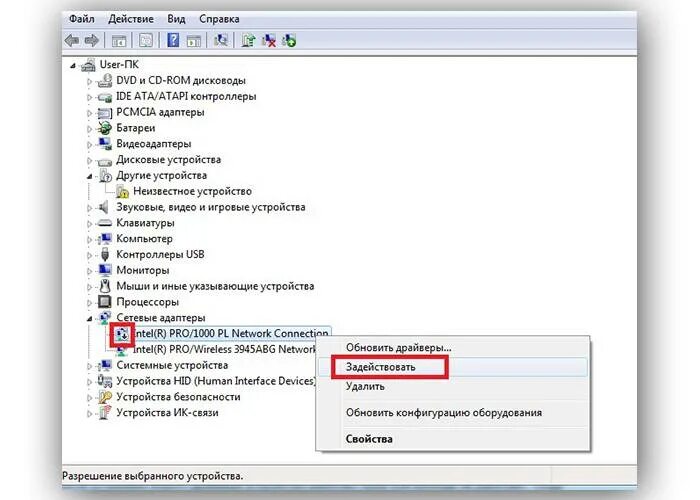This screenshot has height=500, width=700.
Task: Click the uninstall device red X icon
Action: [x=269, y=41]
